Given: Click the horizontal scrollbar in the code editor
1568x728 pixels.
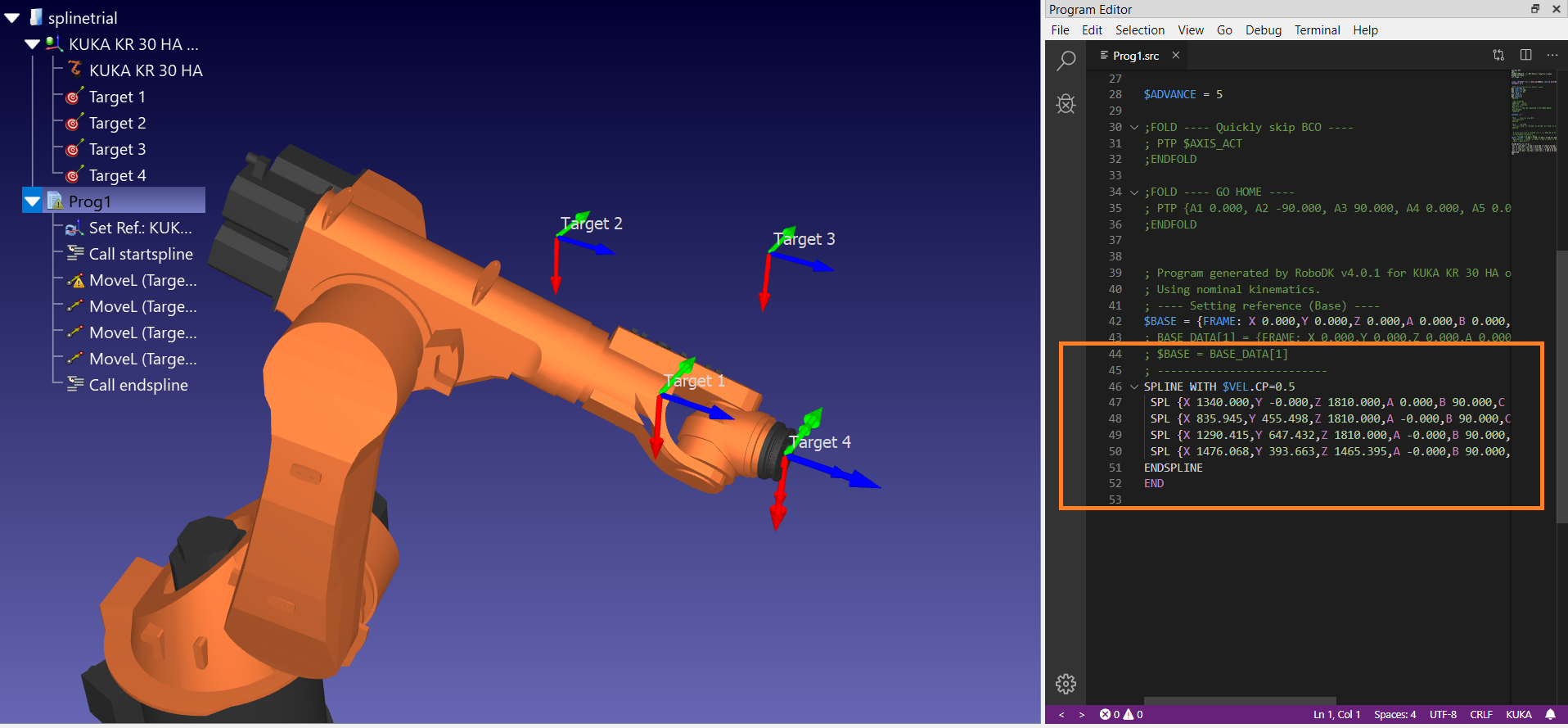Looking at the screenshot, I should (1239, 701).
